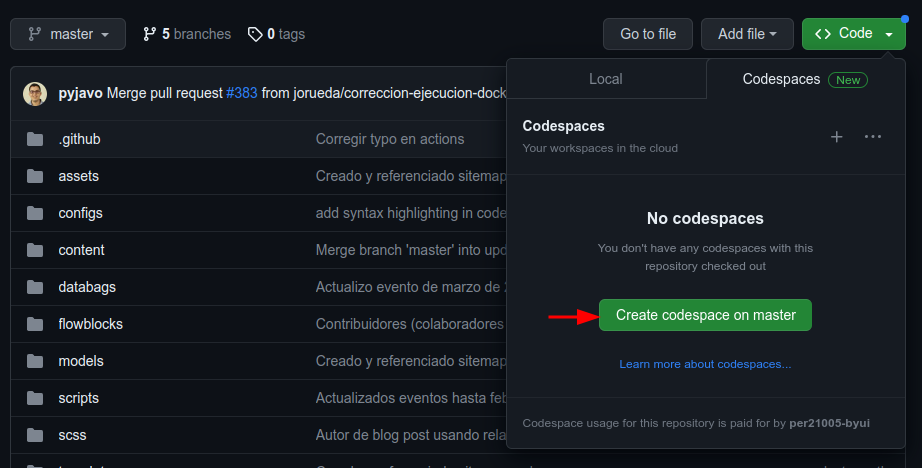Click the plus icon to create codespace

coord(836,137)
